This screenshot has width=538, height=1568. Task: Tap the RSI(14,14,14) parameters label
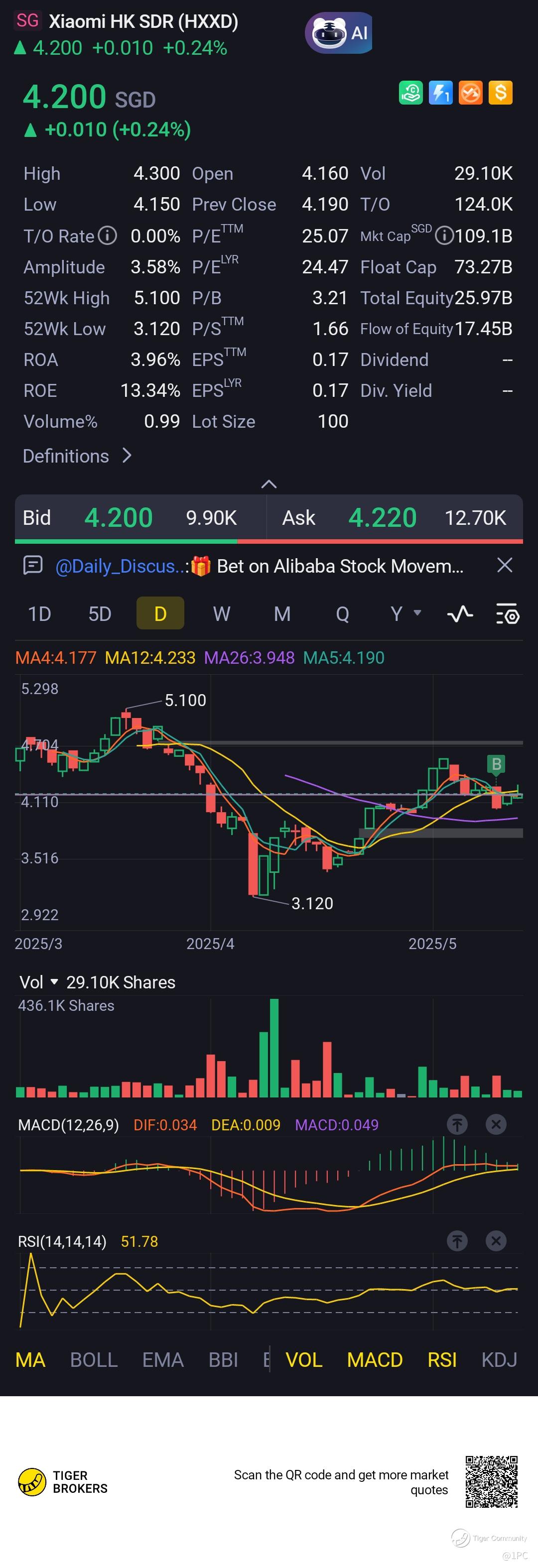coord(62,1241)
